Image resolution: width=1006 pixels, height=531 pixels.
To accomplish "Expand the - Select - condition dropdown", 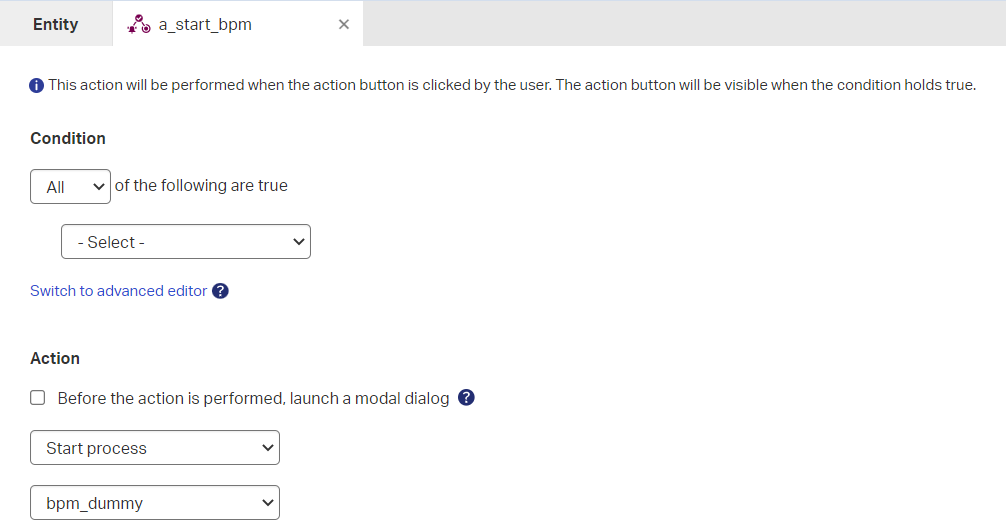I will (186, 242).
